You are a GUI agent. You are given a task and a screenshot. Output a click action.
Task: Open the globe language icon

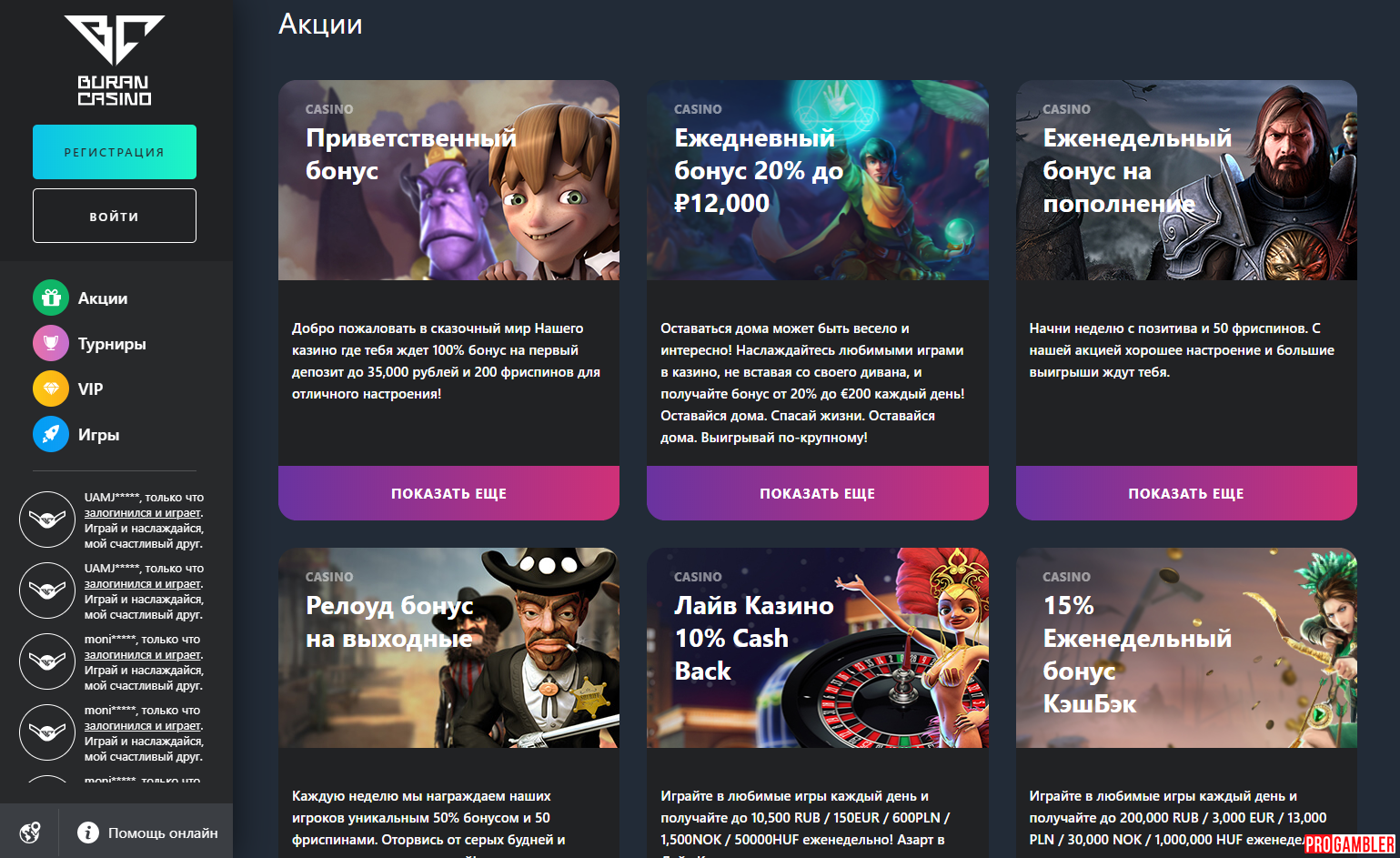30,833
